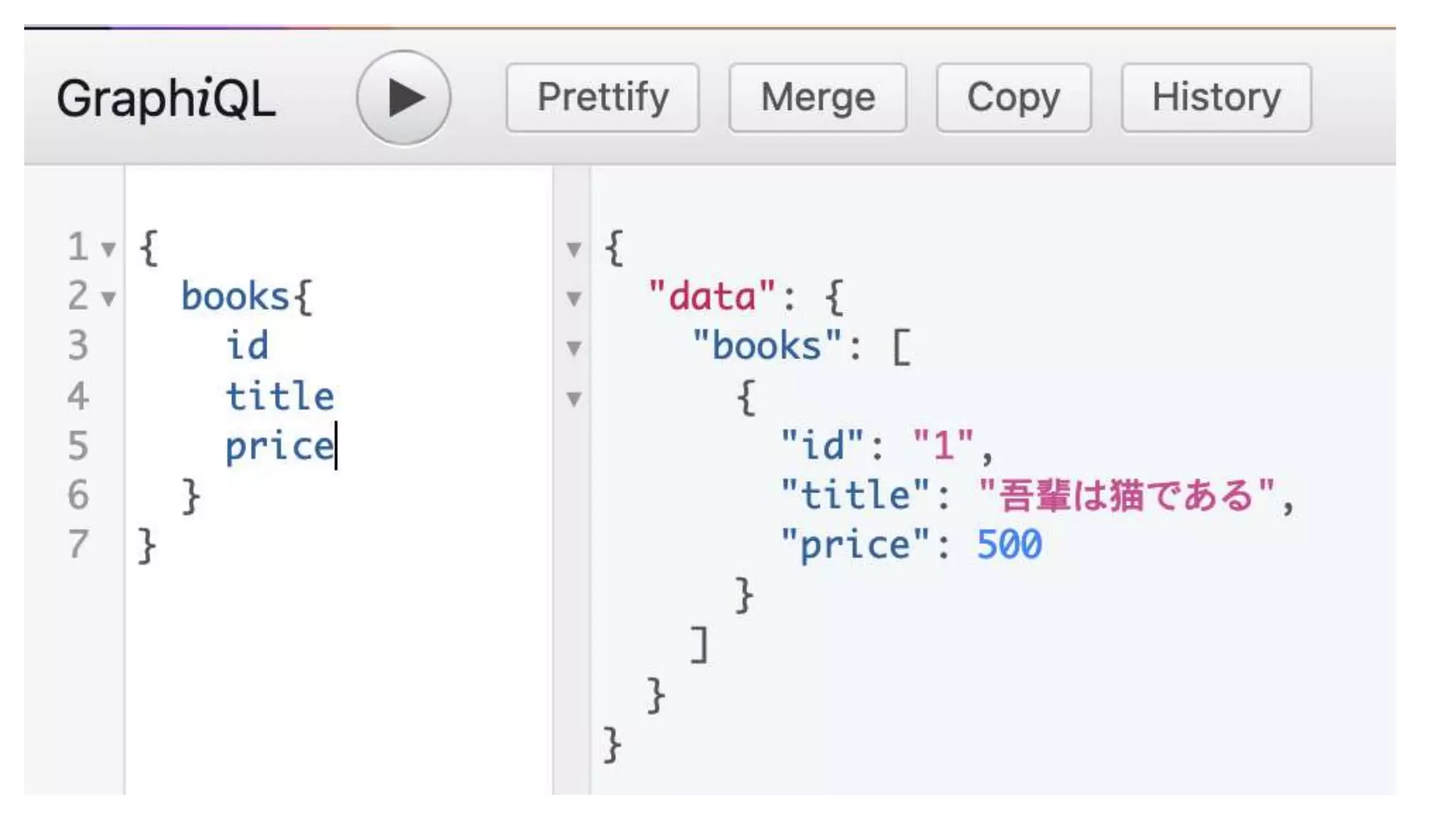Open the History panel
Image resolution: width=1456 pixels, height=819 pixels.
(x=1216, y=98)
